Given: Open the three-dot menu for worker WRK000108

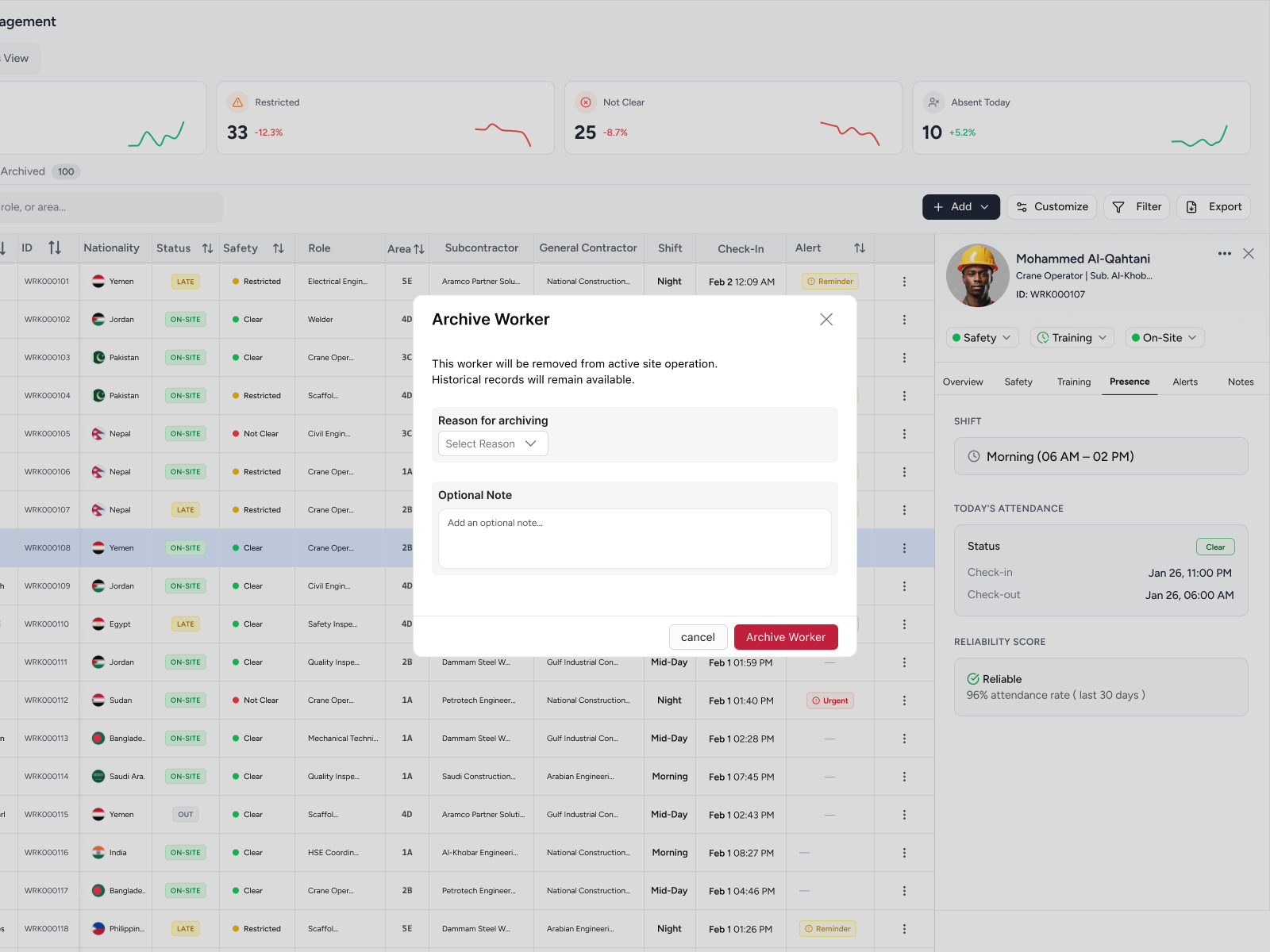Looking at the screenshot, I should pyautogui.click(x=904, y=547).
